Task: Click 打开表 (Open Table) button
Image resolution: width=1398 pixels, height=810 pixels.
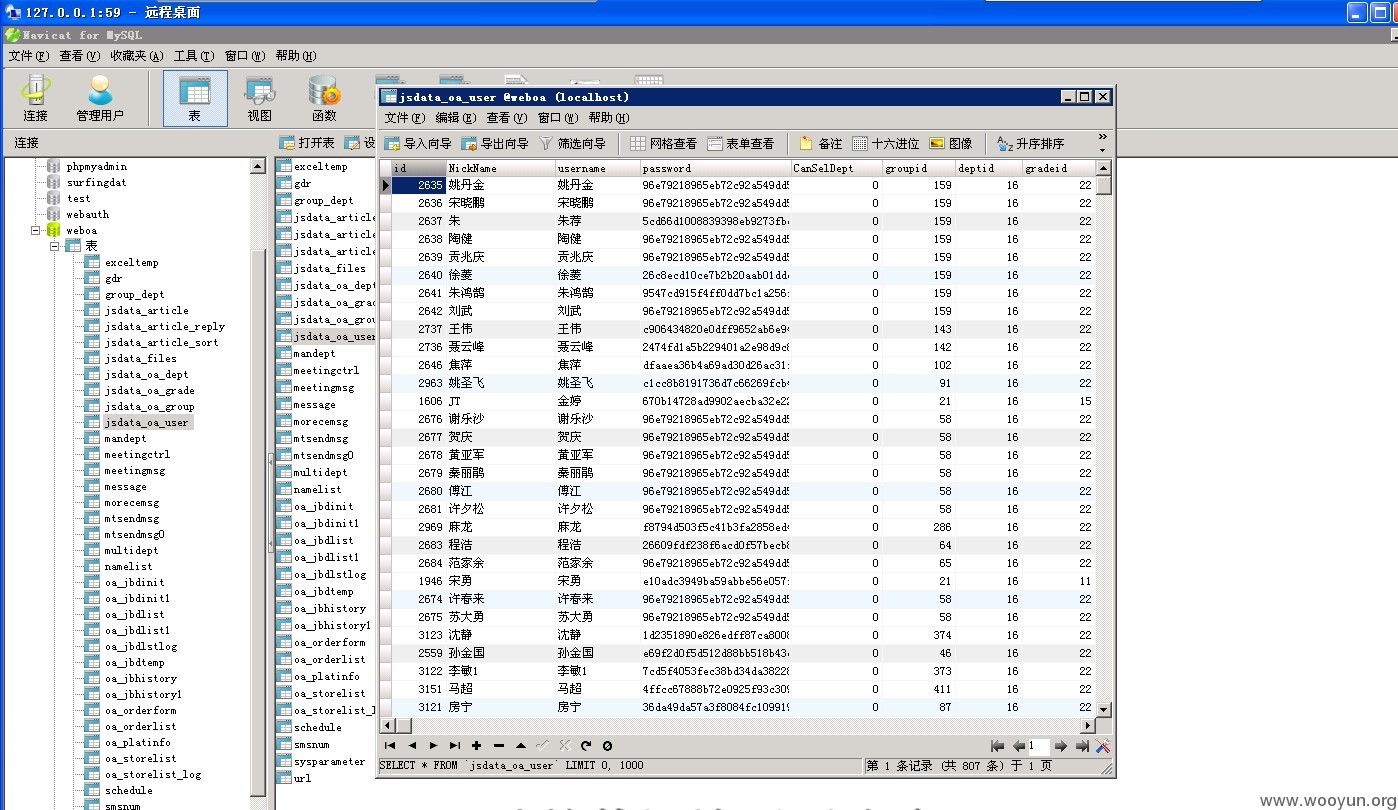Action: pos(307,143)
